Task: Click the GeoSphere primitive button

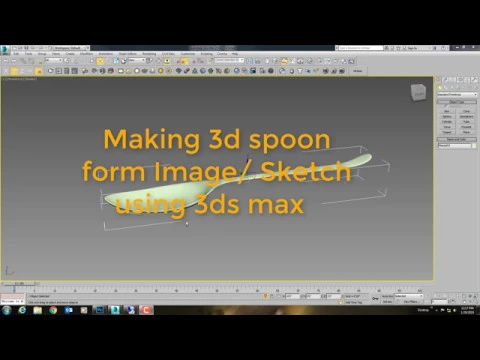Action: (466, 117)
